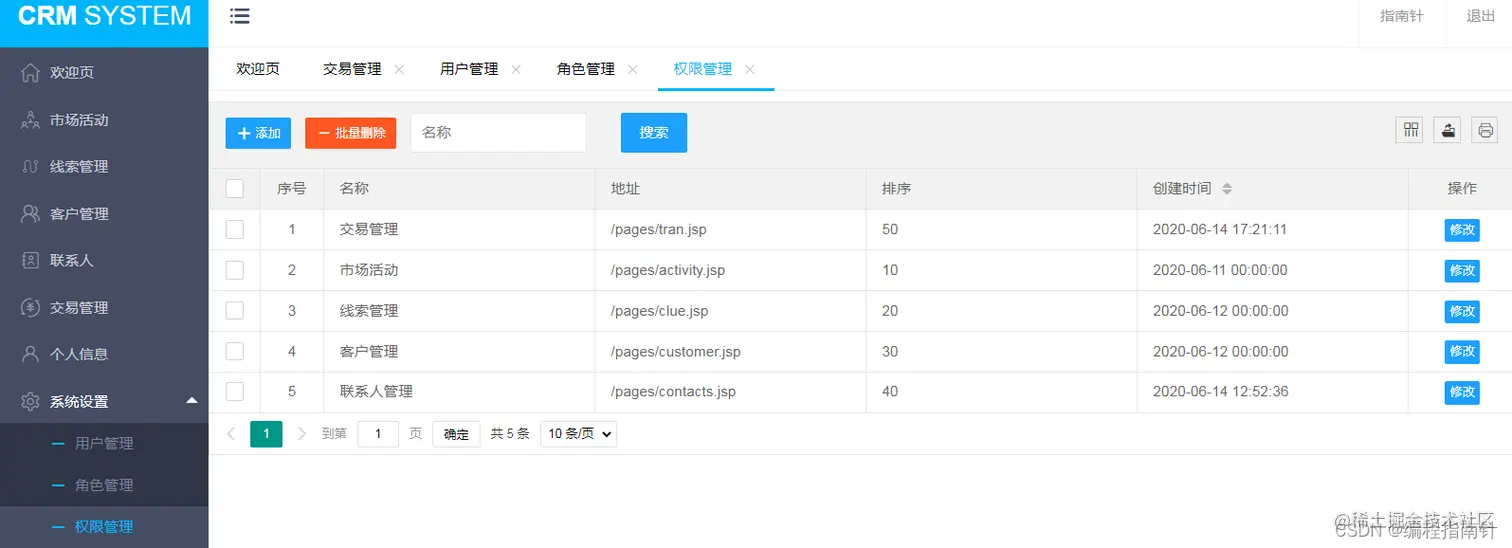The width and height of the screenshot is (1512, 548).
Task: Click the 个人信息 person sidebar icon
Action: tap(31, 354)
